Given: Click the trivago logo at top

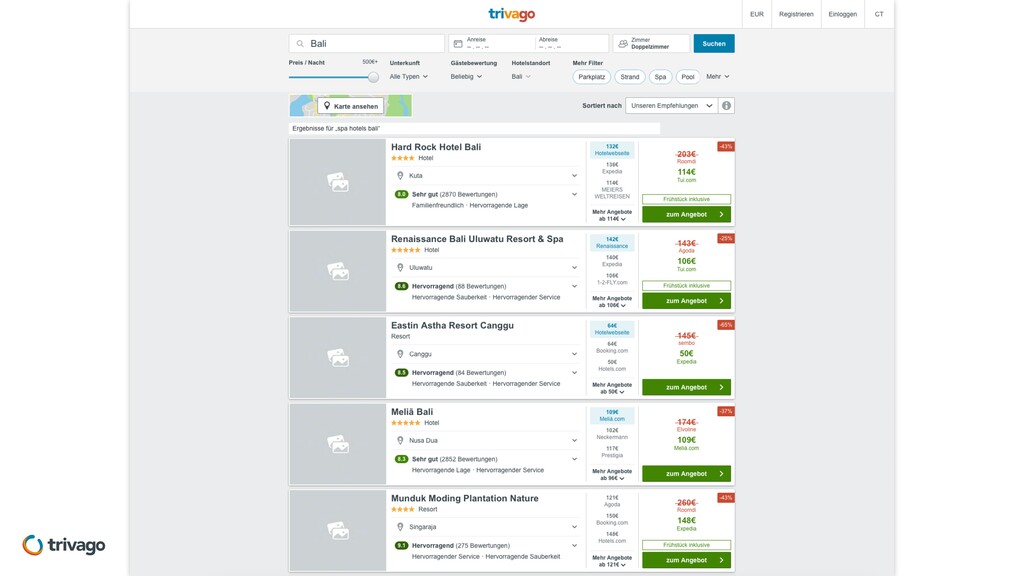Looking at the screenshot, I should pos(511,14).
